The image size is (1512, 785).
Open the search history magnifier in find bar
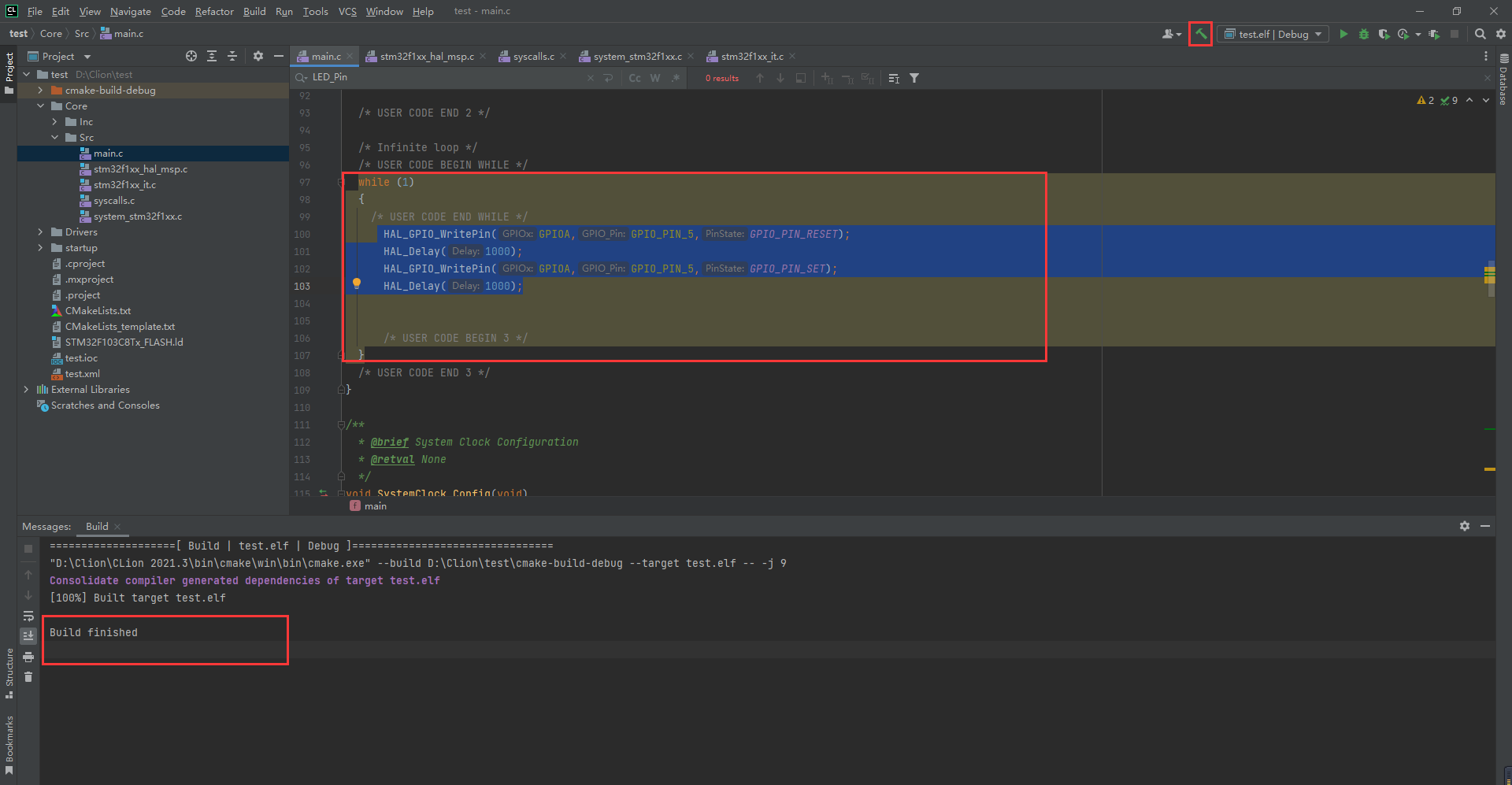pos(302,77)
